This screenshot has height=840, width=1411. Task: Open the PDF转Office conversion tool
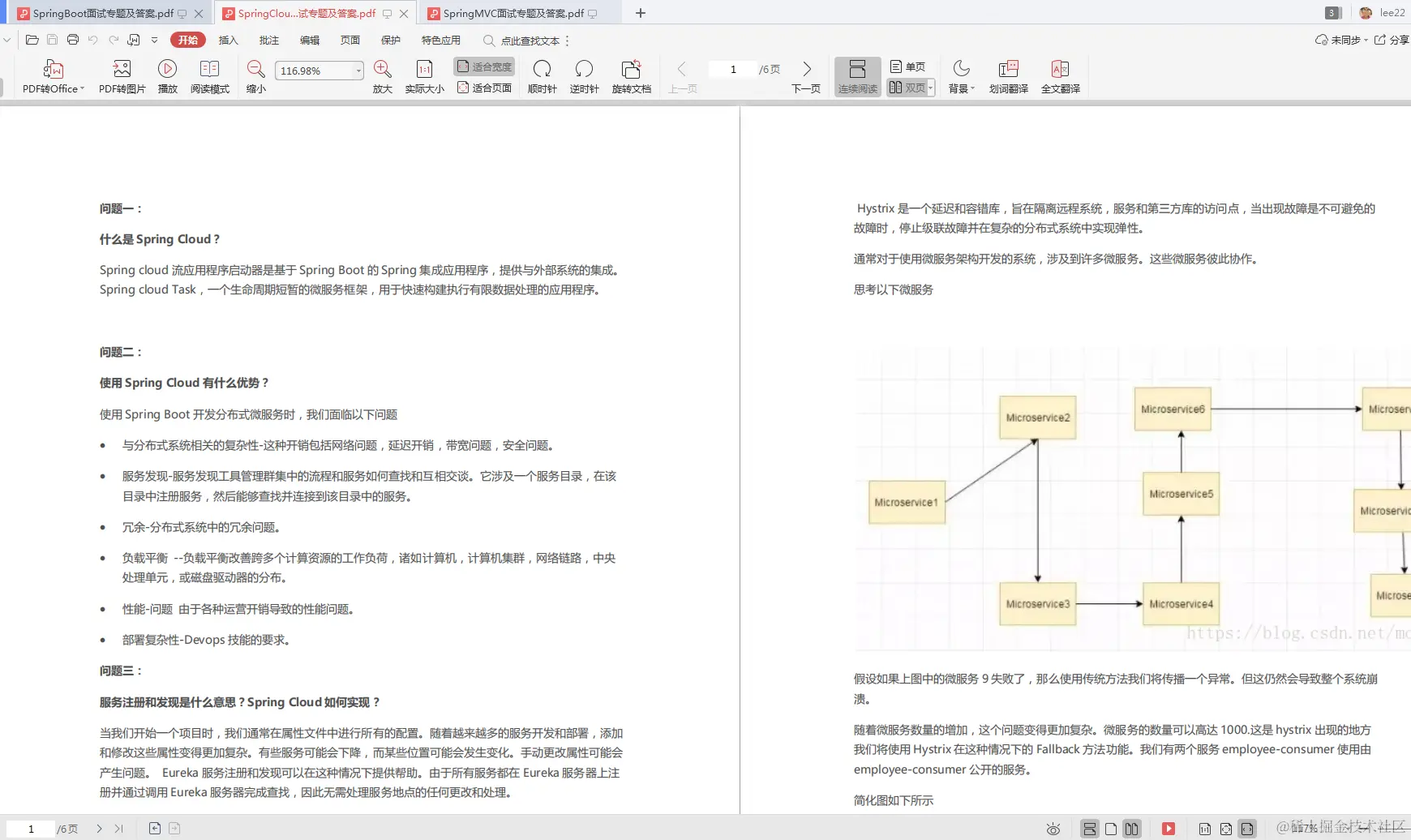pyautogui.click(x=53, y=75)
